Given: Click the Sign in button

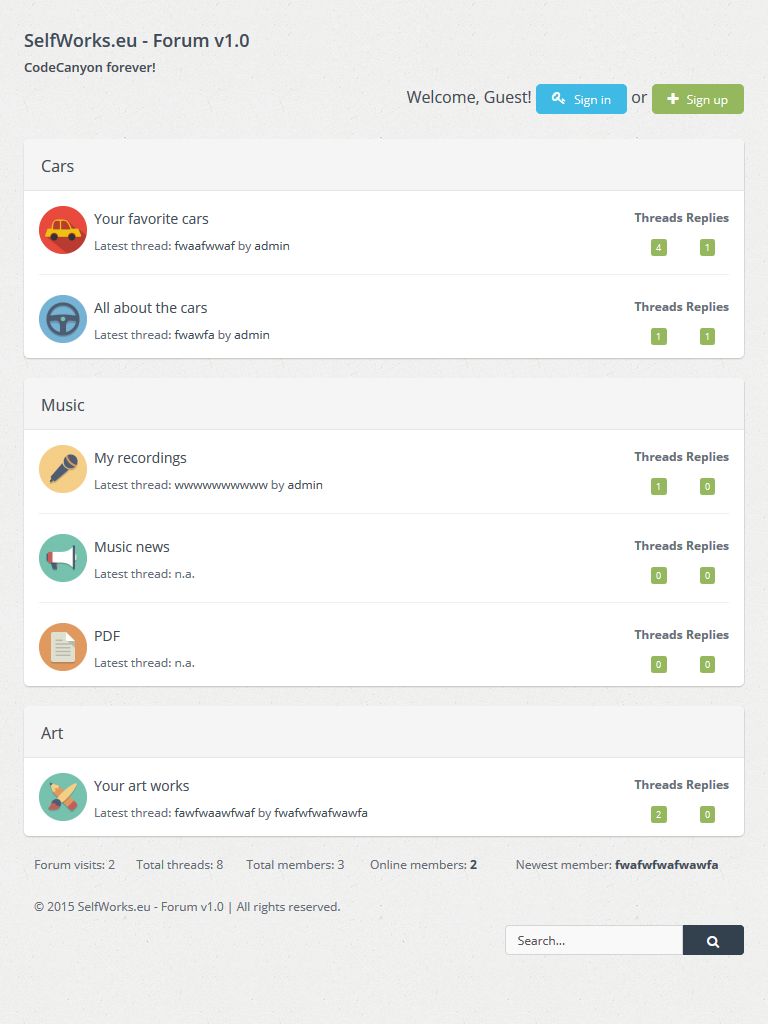Looking at the screenshot, I should [581, 99].
